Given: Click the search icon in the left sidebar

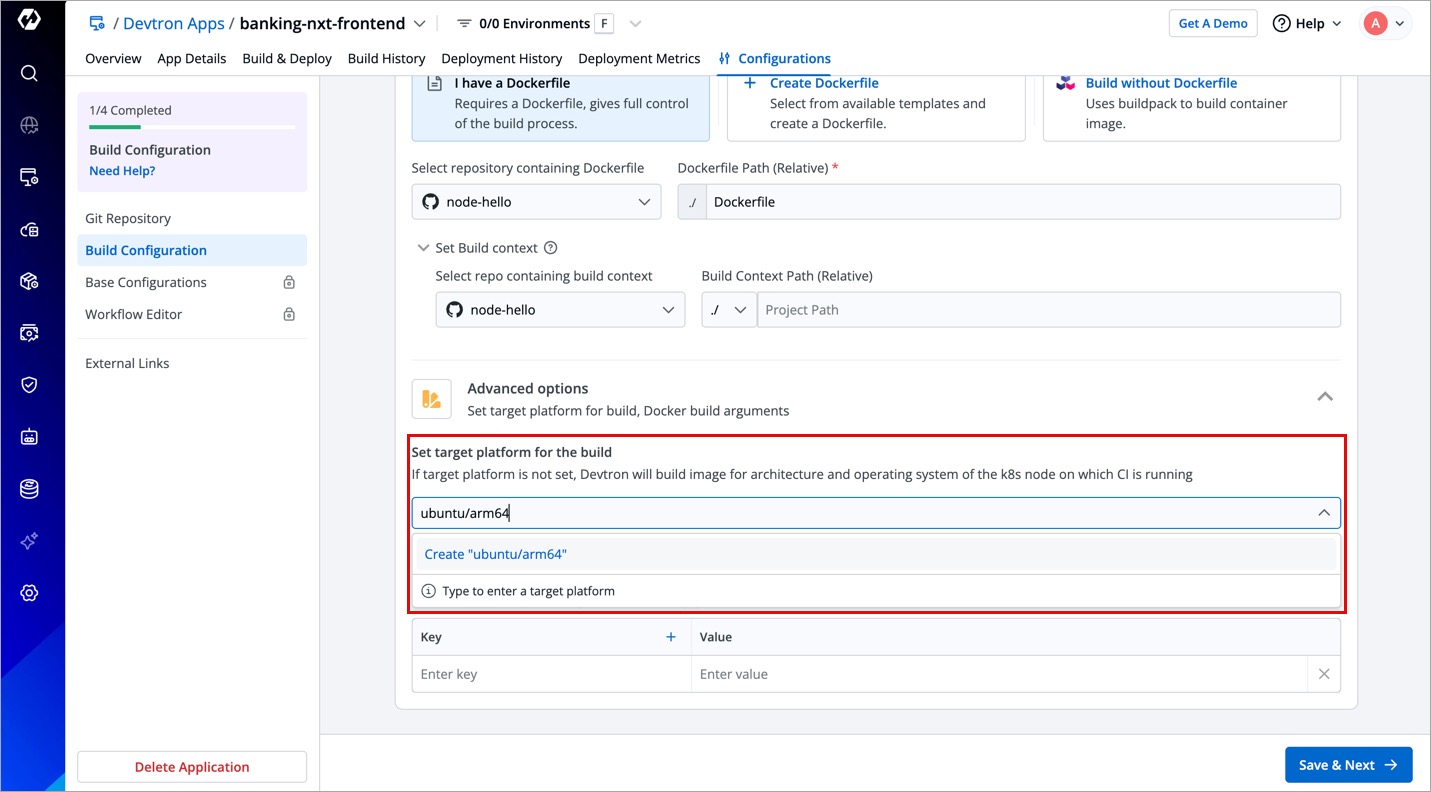Looking at the screenshot, I should tap(29, 73).
